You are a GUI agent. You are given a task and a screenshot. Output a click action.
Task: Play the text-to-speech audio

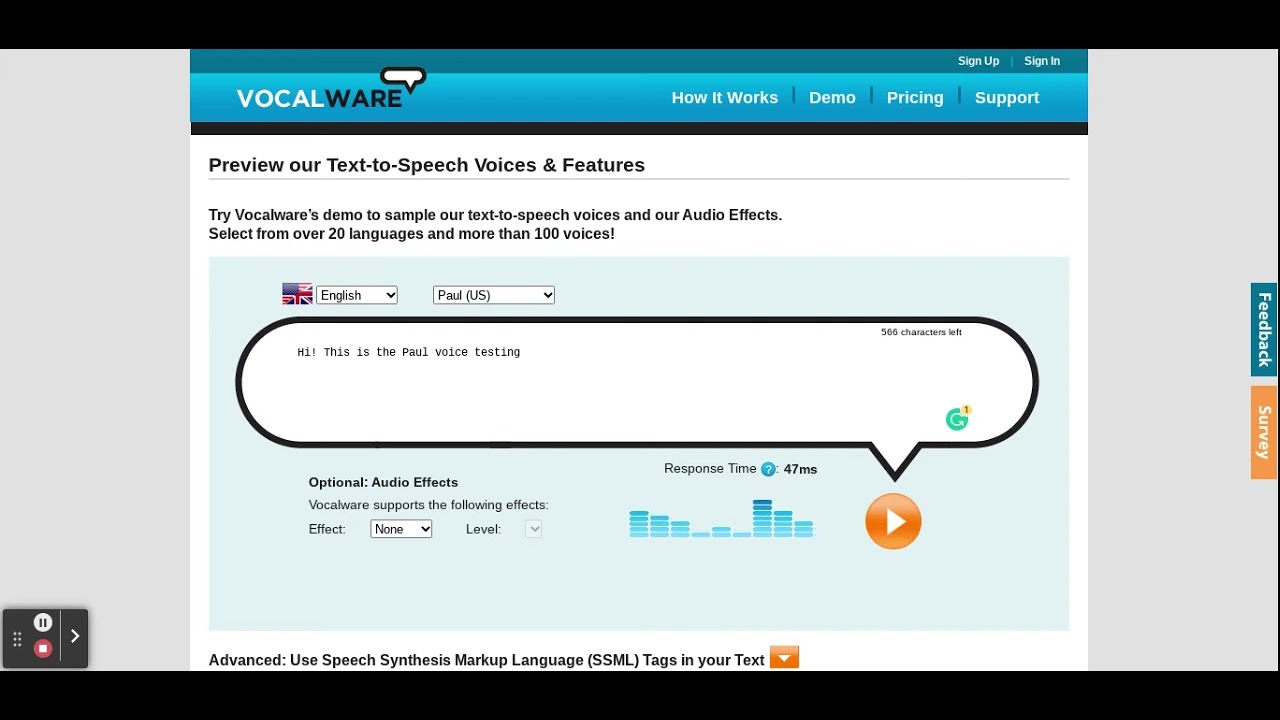893,521
